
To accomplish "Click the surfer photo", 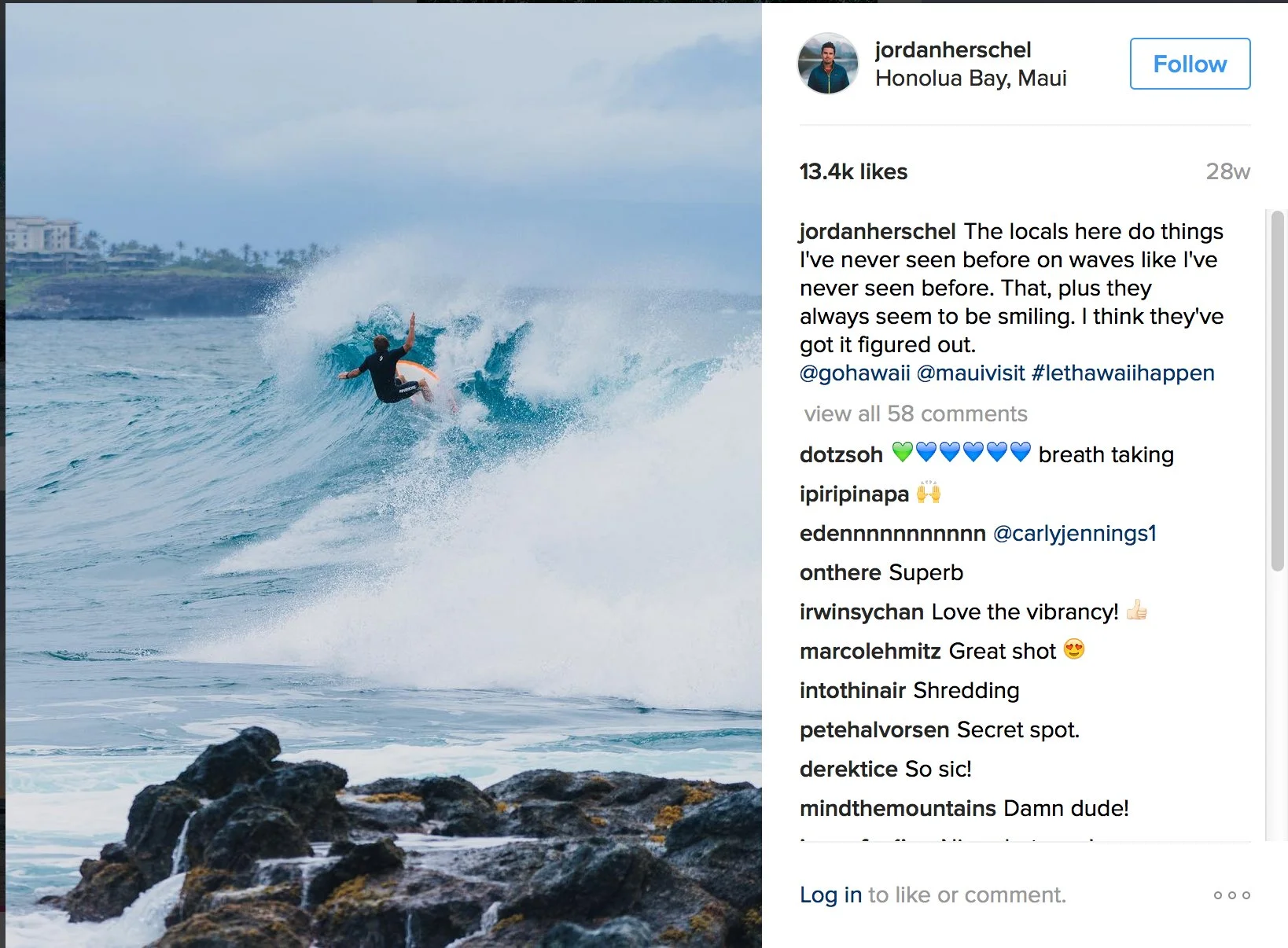I will point(384,475).
